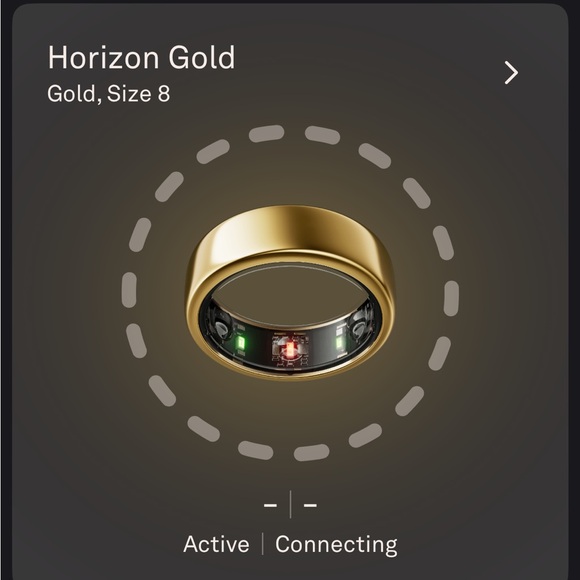The image size is (580, 580).
Task: Click the left green LED on ring
Action: click(240, 342)
